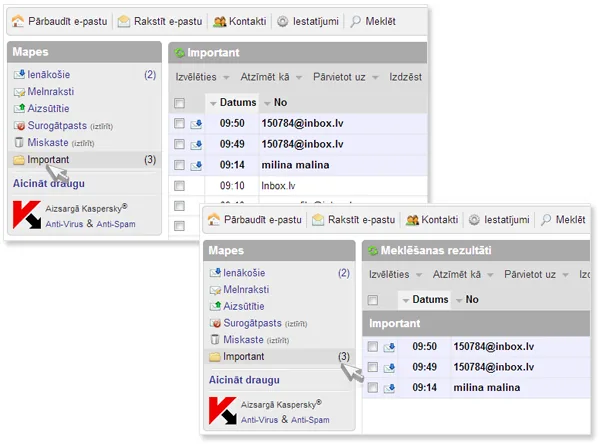Click the incoming mail icon on 09:14 row, upper window
The height and width of the screenshot is (448, 600).
pos(196,165)
